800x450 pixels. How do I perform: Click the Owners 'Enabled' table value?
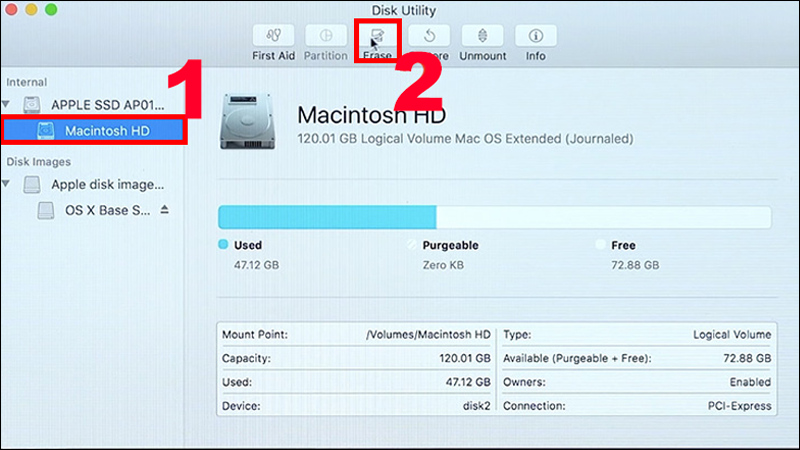point(750,382)
